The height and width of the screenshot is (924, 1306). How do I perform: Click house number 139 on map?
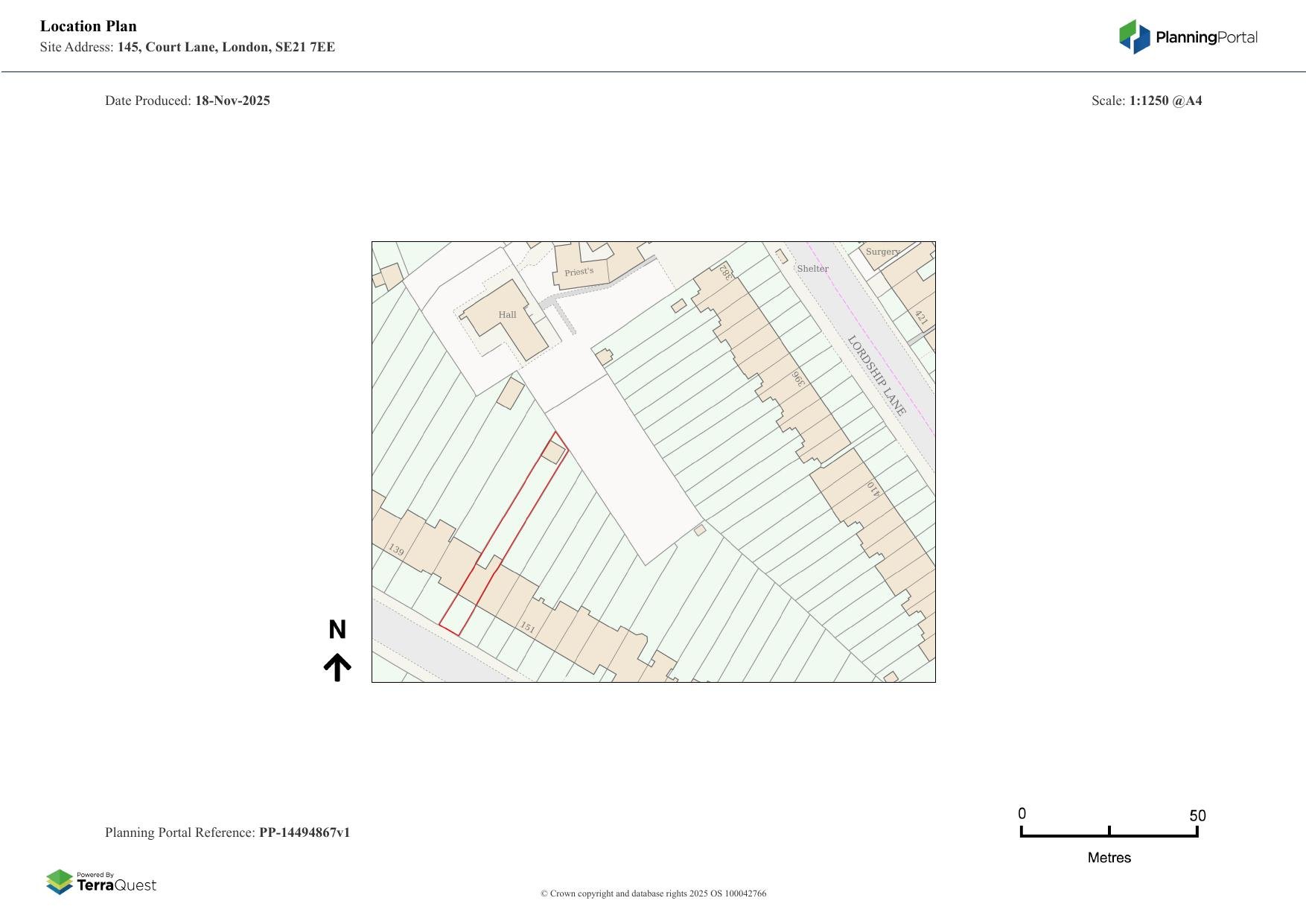coord(396,550)
